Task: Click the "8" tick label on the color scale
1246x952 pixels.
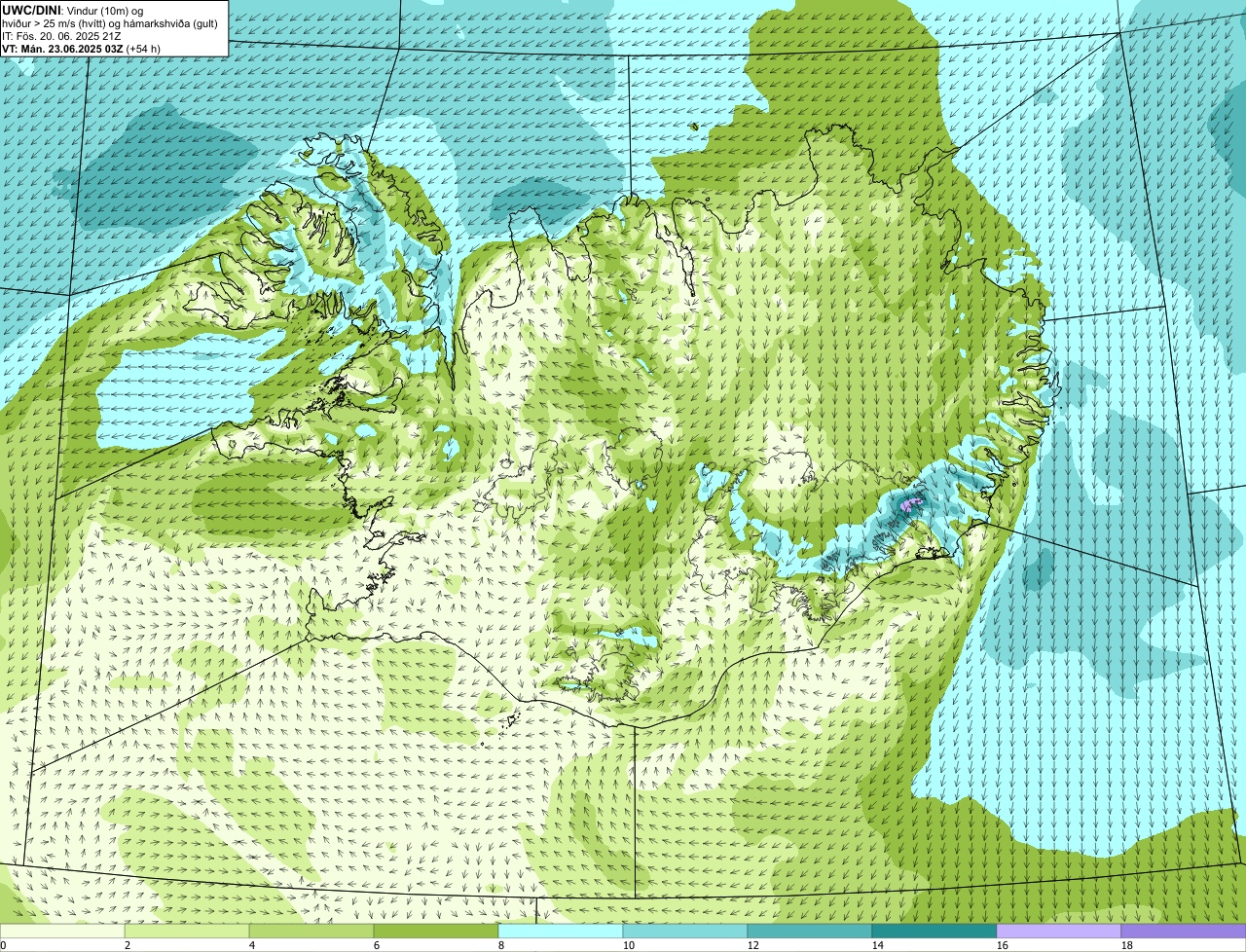Action: (x=501, y=945)
